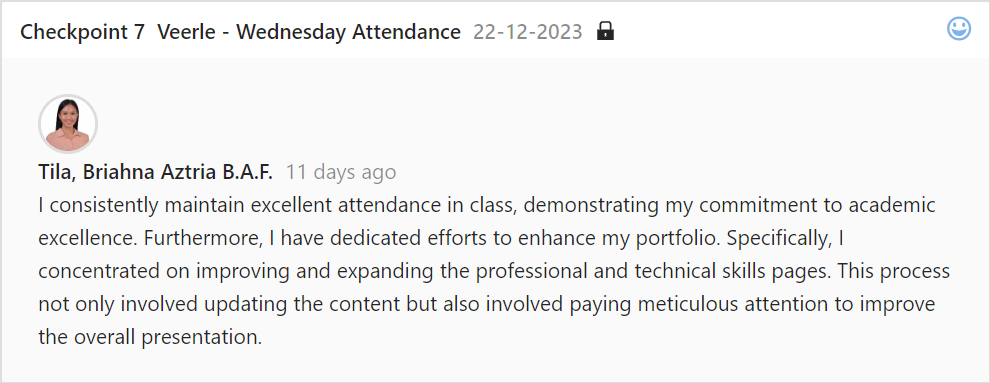The height and width of the screenshot is (383, 990).
Task: Select the 'Checkpoint 7' heading text
Action: (x=83, y=32)
